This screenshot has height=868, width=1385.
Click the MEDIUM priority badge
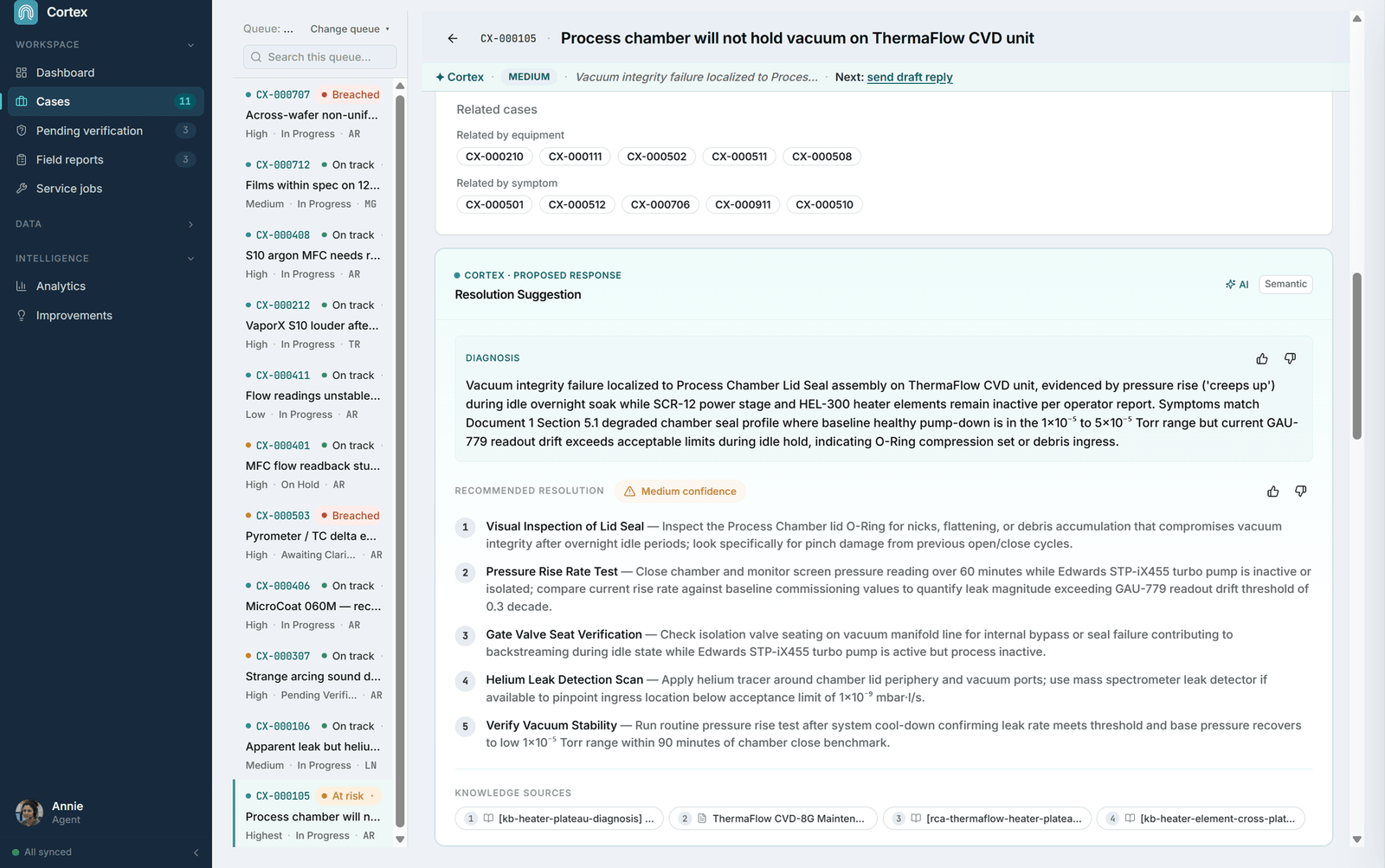coord(529,77)
